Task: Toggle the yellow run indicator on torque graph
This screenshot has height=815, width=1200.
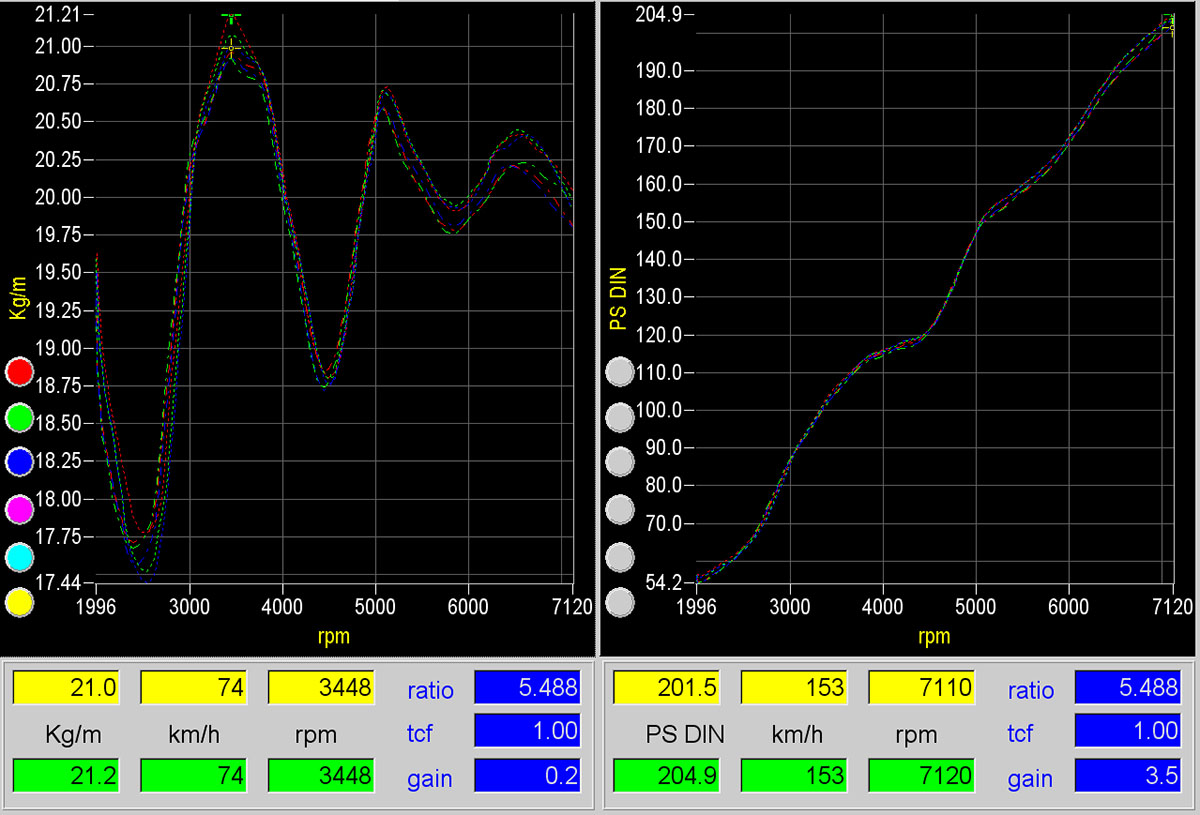Action: point(20,603)
